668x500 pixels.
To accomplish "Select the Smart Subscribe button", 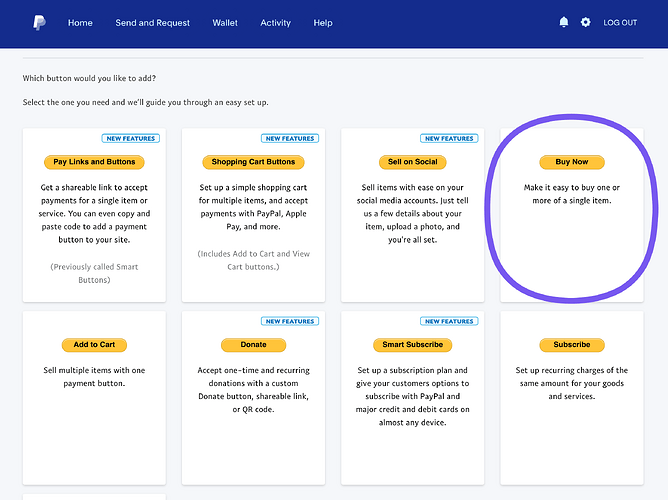I will (412, 345).
